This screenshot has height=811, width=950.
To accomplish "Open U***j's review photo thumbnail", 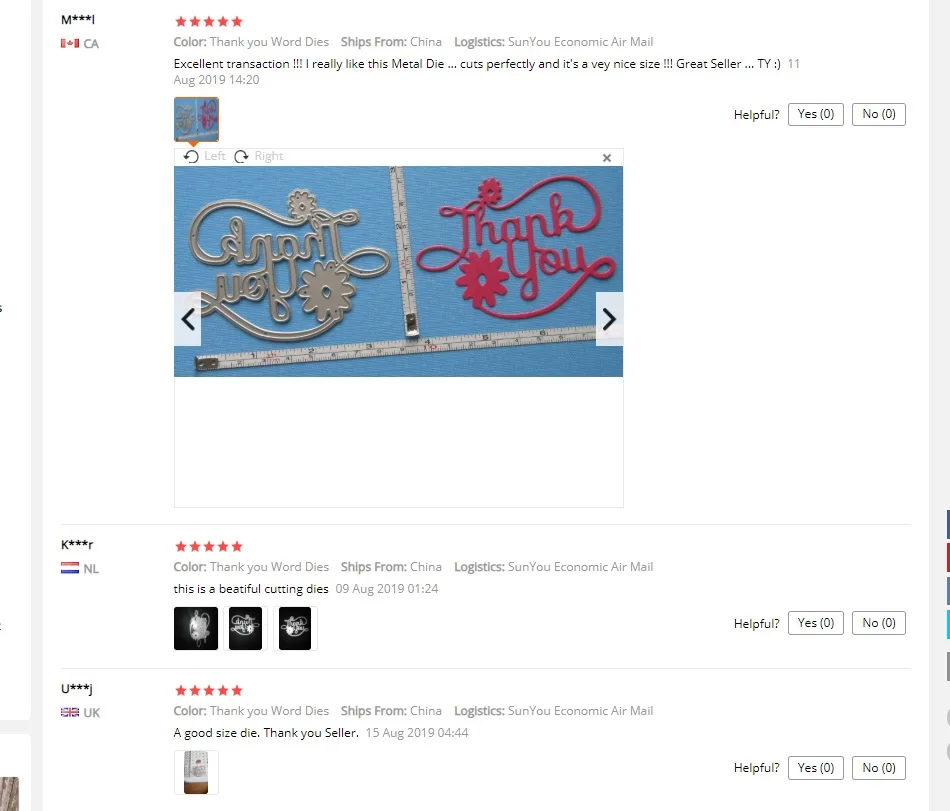I will 196,772.
